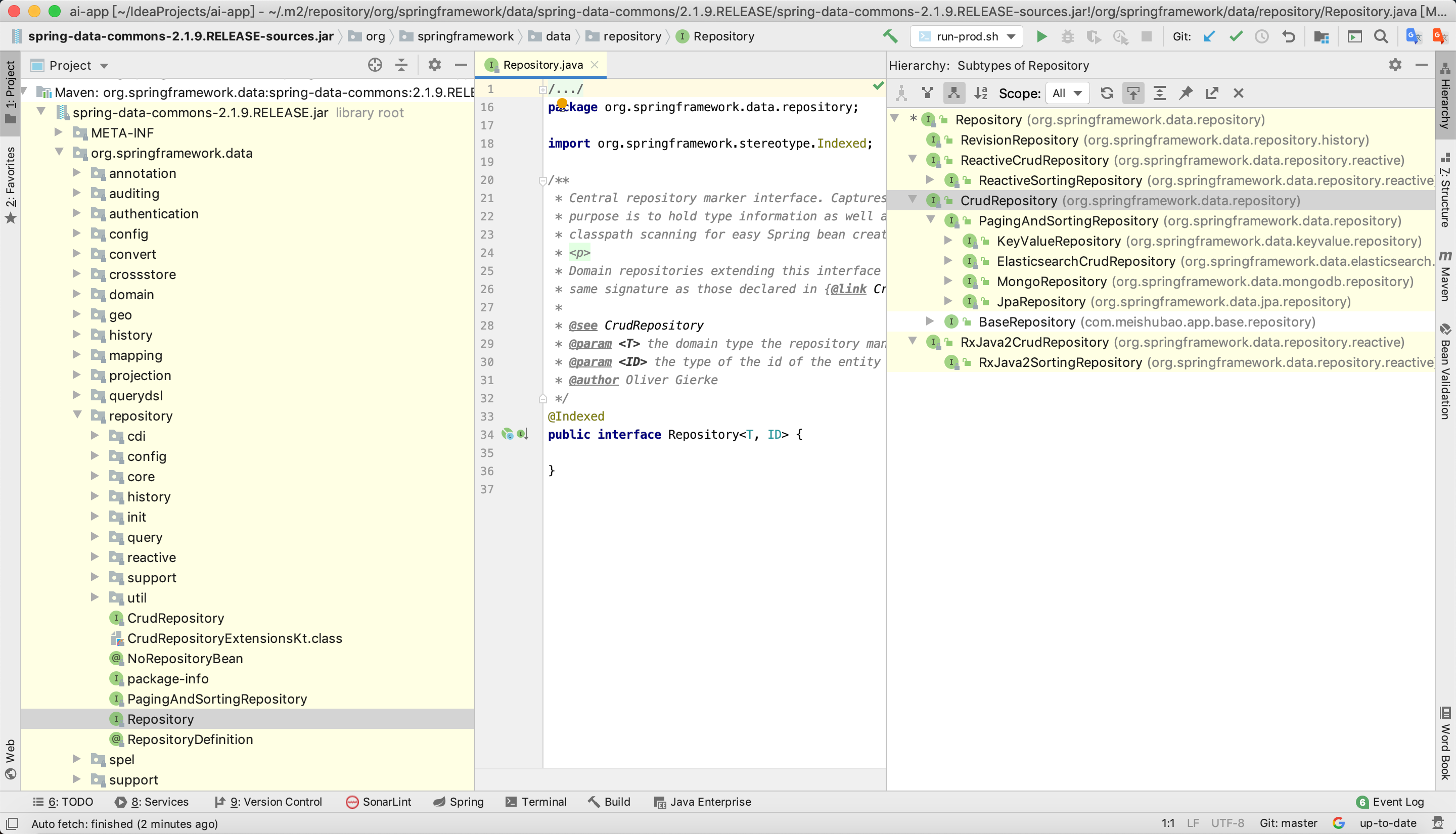Expand folded header comment on line 1

click(x=542, y=89)
